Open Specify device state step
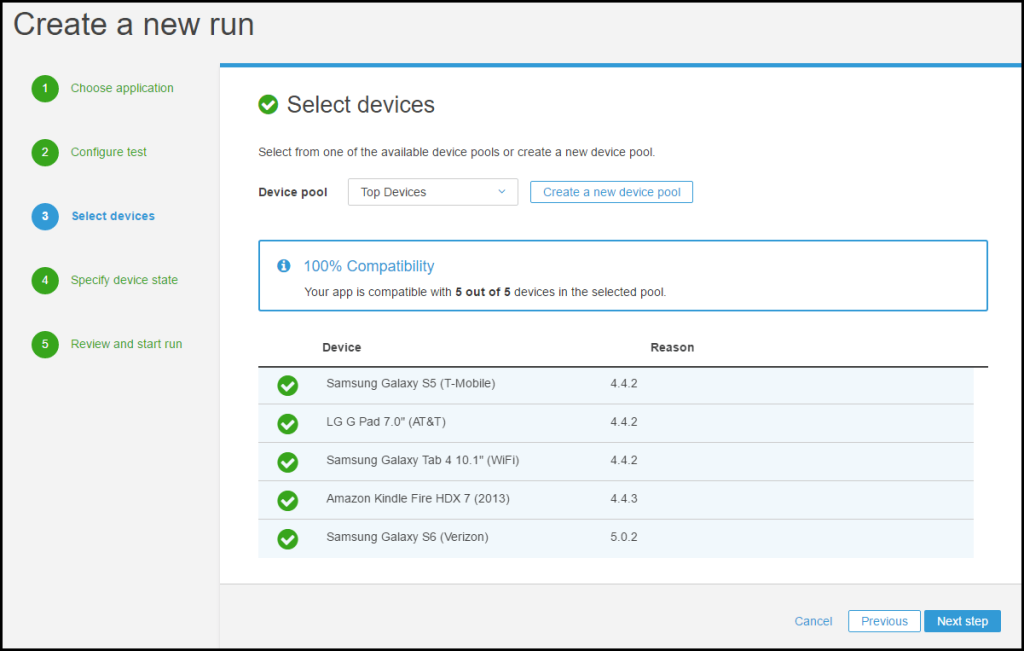Viewport: 1024px width, 651px height. pos(124,280)
